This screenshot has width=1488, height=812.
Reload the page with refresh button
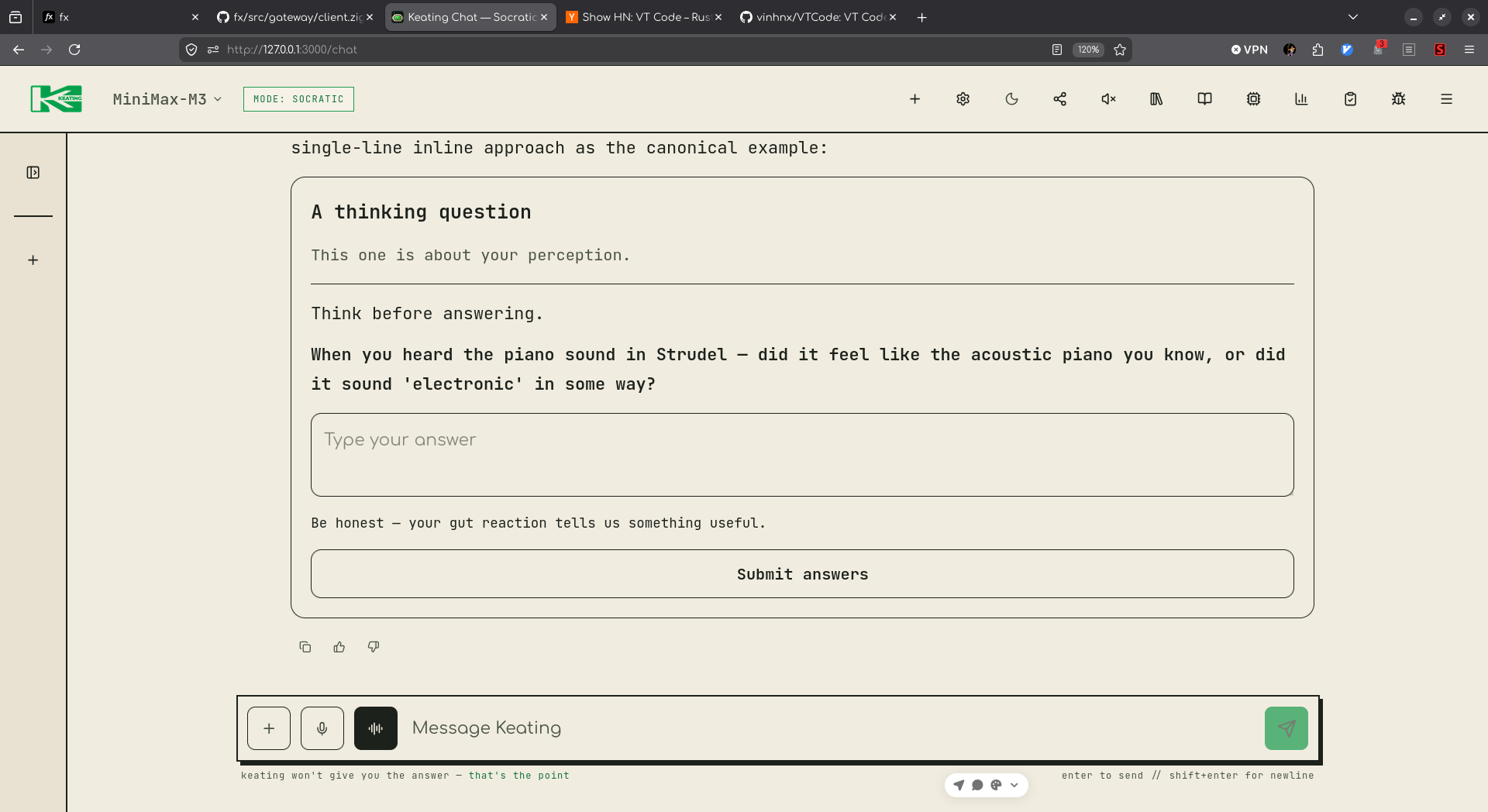[74, 50]
